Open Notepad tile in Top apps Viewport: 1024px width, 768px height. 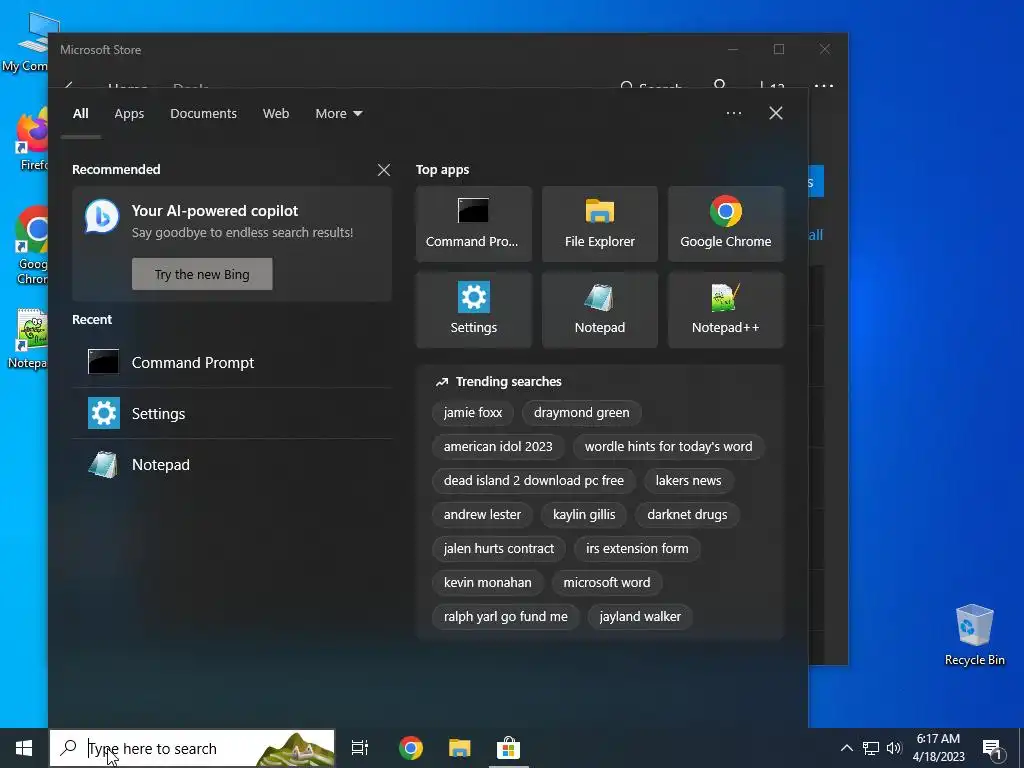(x=600, y=310)
